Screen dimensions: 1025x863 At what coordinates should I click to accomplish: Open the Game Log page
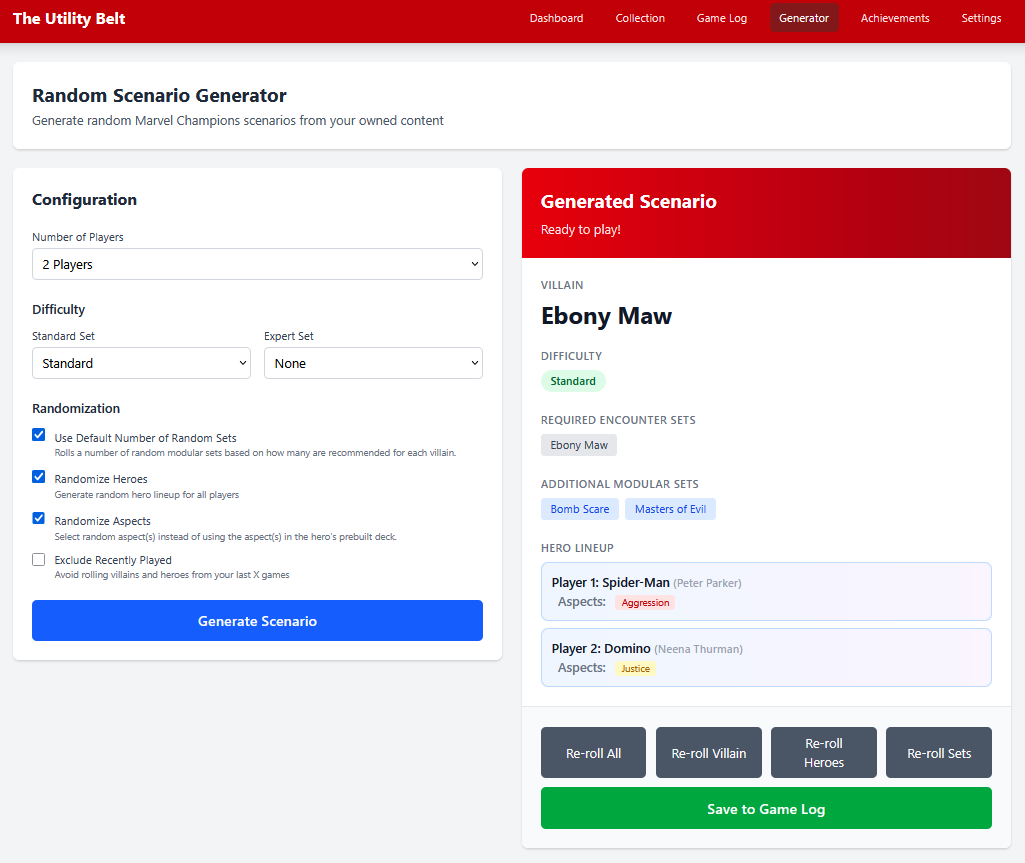click(721, 18)
